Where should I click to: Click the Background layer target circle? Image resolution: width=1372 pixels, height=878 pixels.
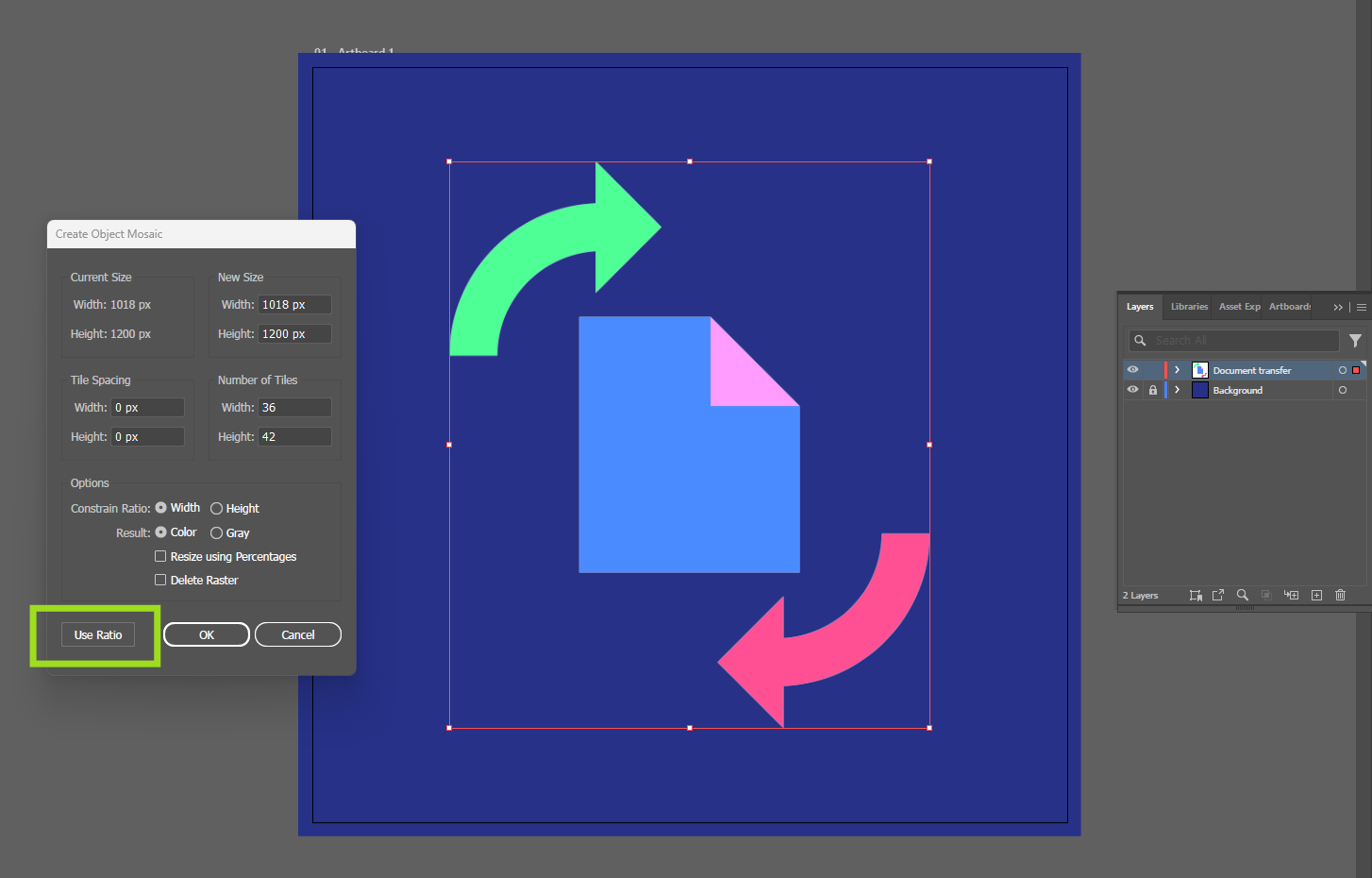[1343, 390]
